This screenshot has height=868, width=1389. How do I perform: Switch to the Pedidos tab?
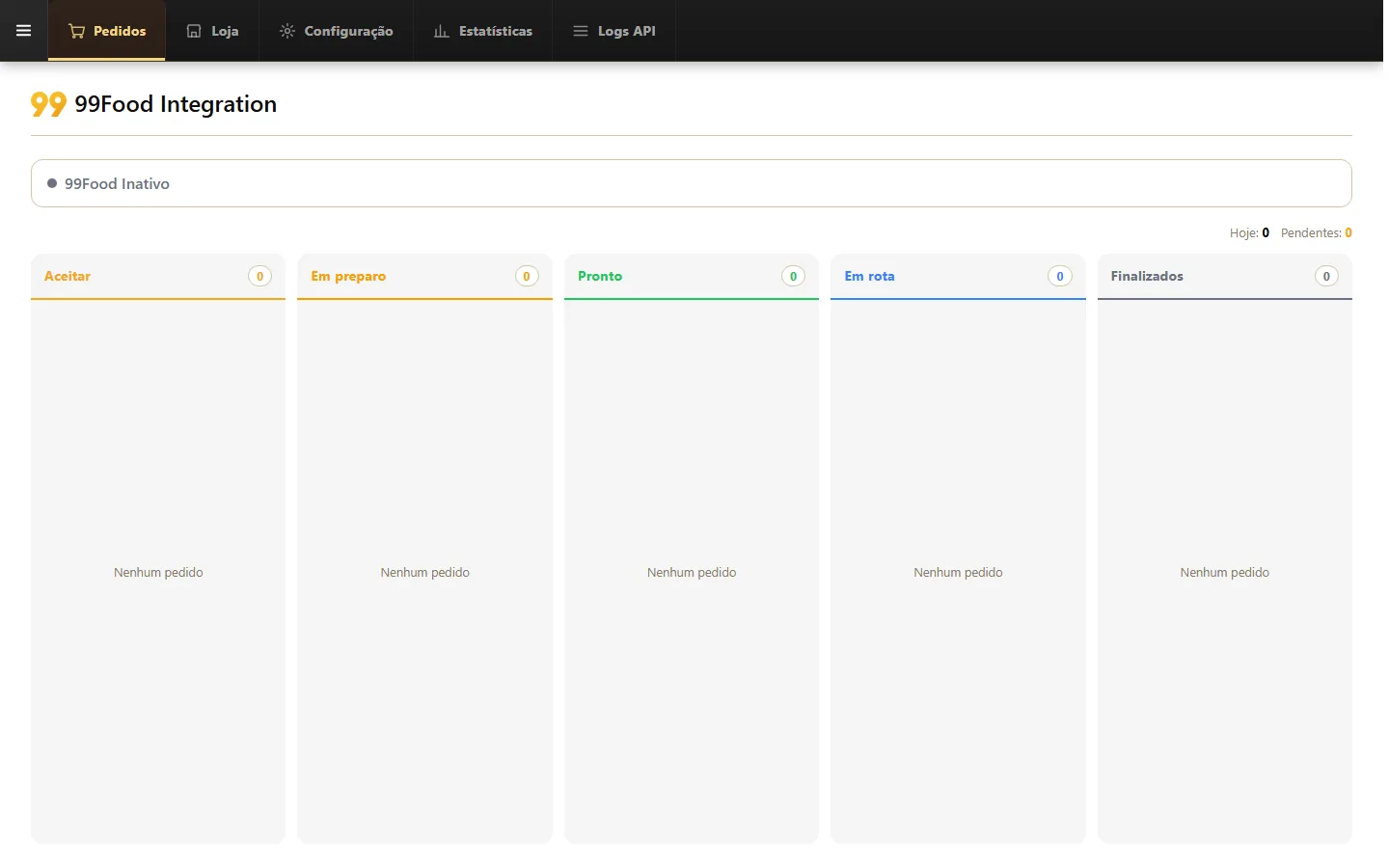107,31
